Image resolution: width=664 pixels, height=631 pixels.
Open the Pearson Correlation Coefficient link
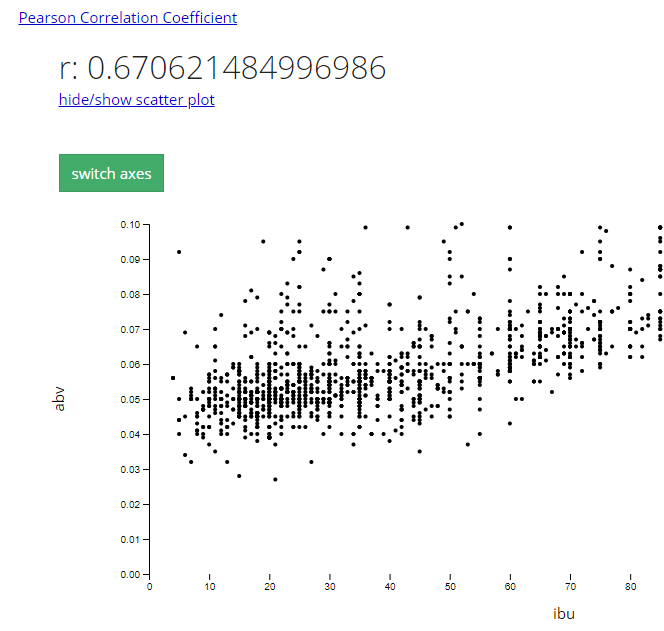coord(128,18)
